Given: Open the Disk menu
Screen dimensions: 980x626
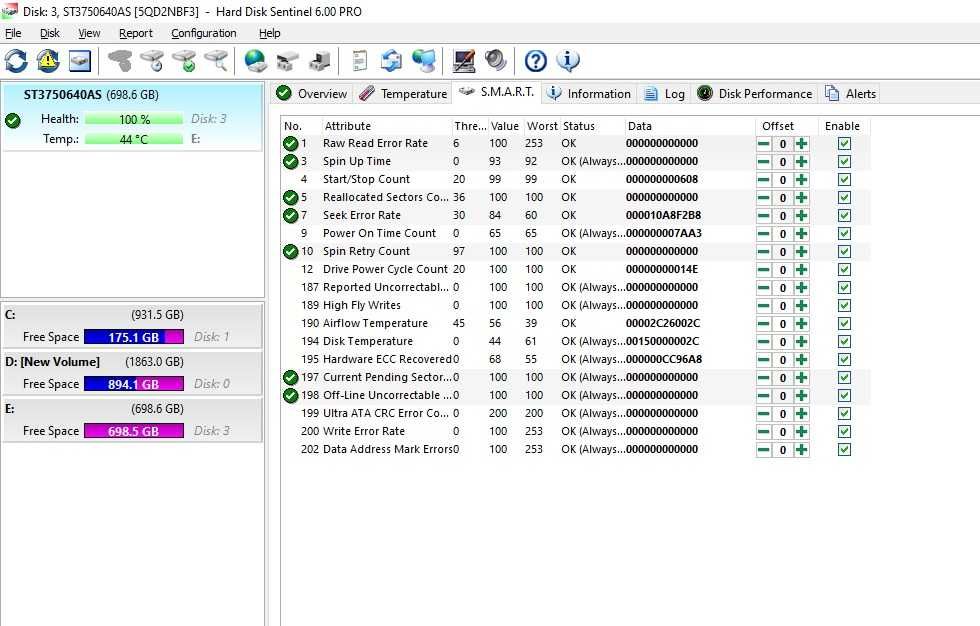Looking at the screenshot, I should pos(49,33).
